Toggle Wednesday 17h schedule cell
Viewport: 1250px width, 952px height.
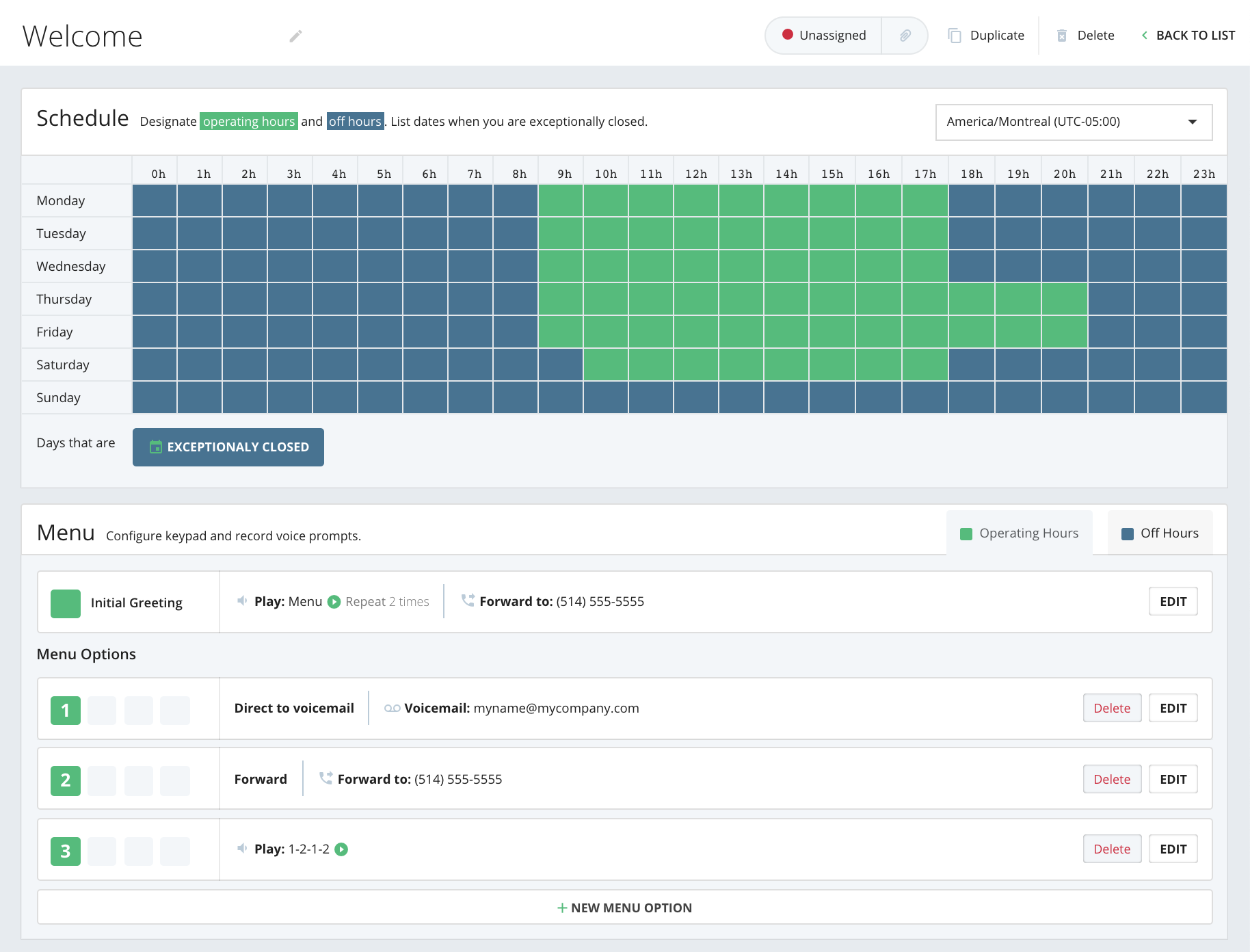[925, 266]
